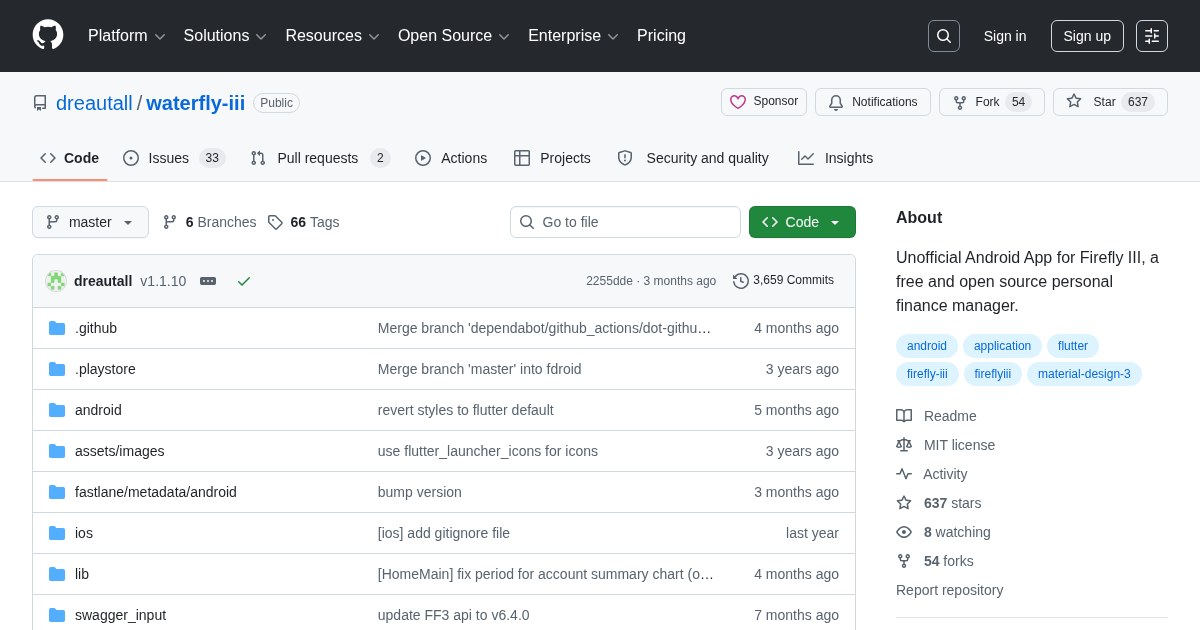Viewport: 1200px width, 630px height.
Task: View the green check commit status
Action: coord(244,281)
